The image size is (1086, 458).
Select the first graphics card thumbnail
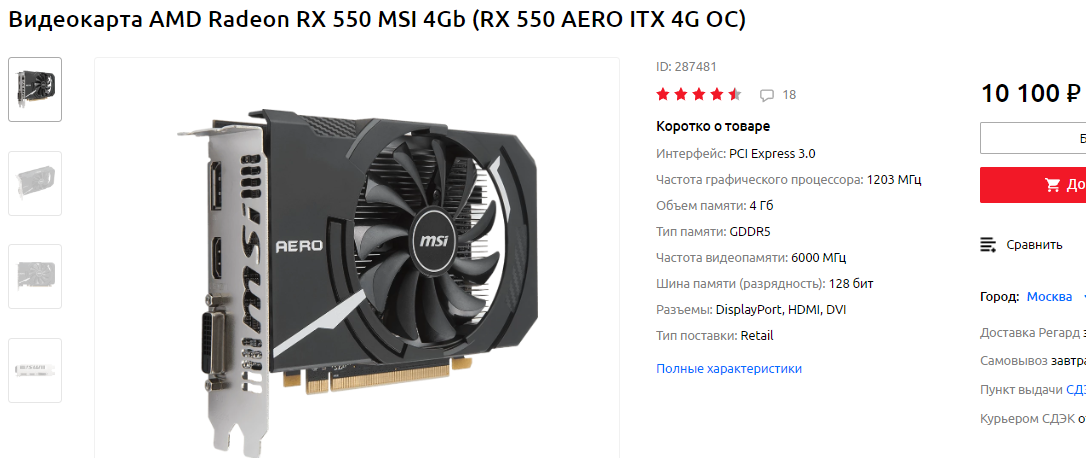(x=35, y=89)
